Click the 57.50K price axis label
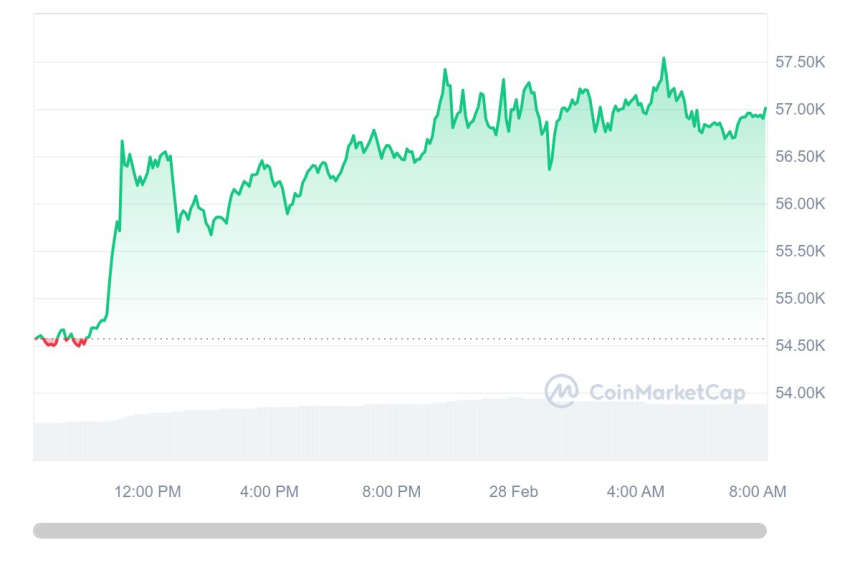 click(800, 62)
